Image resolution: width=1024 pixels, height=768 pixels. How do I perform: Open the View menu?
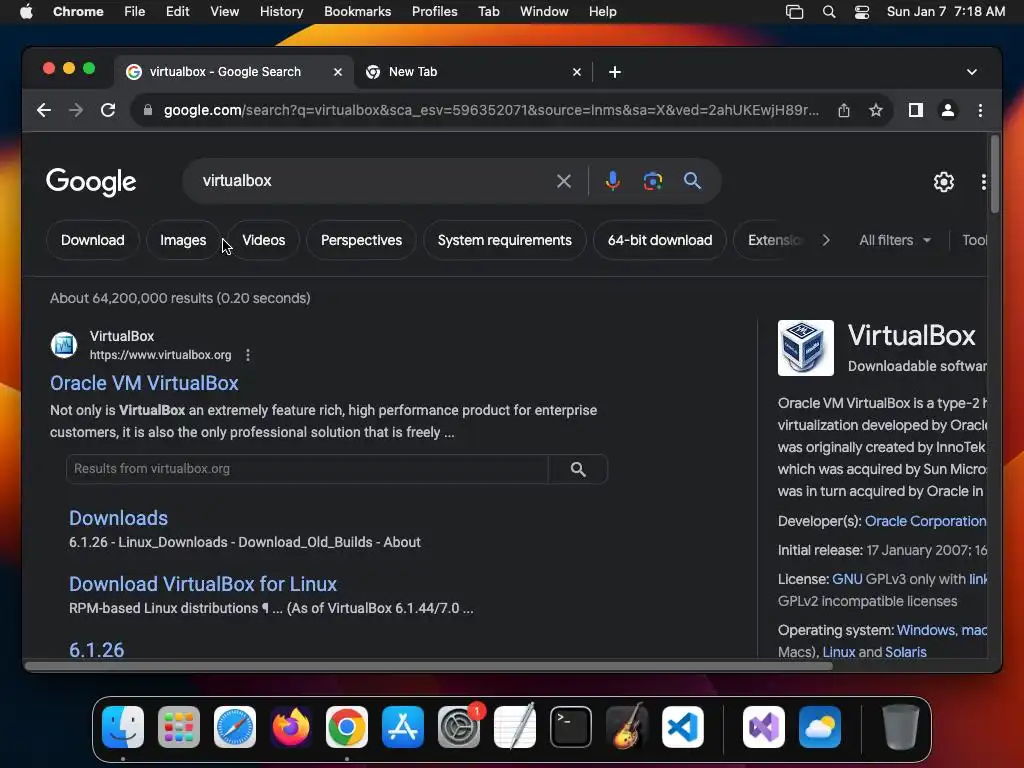224,12
